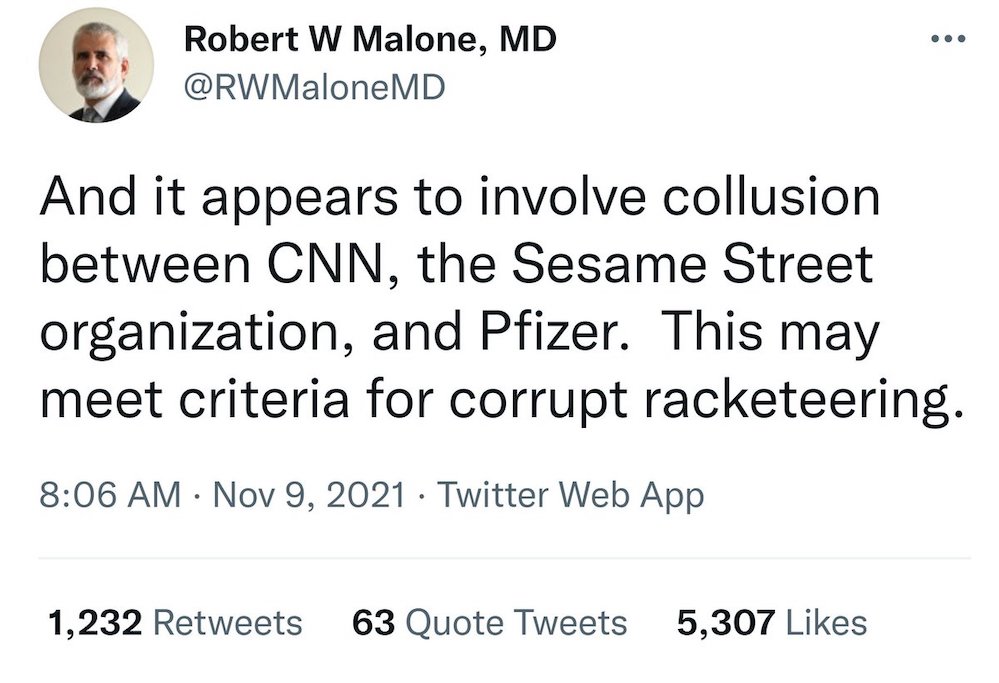The height and width of the screenshot is (683, 999).
Task: Click the 1,232 retweet count number
Action: (x=98, y=623)
